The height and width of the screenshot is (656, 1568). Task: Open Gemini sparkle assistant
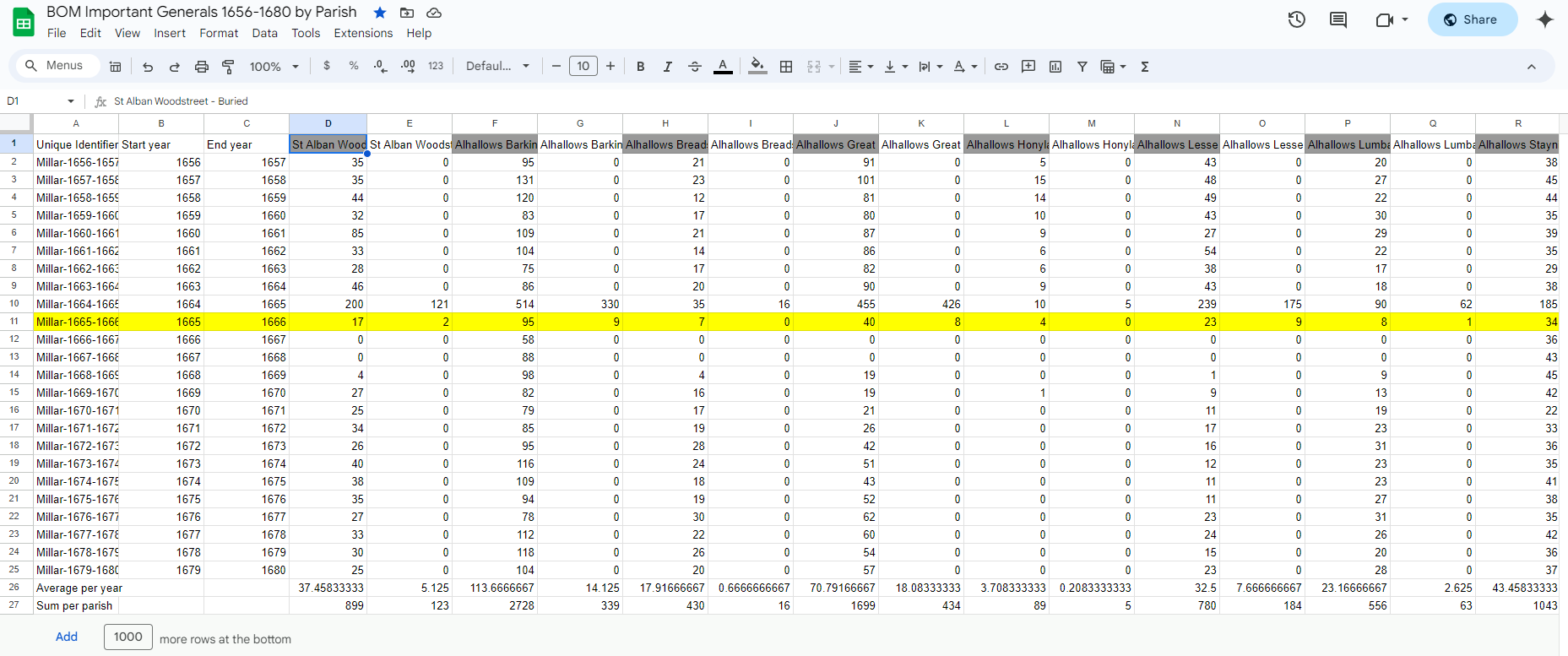(x=1545, y=19)
